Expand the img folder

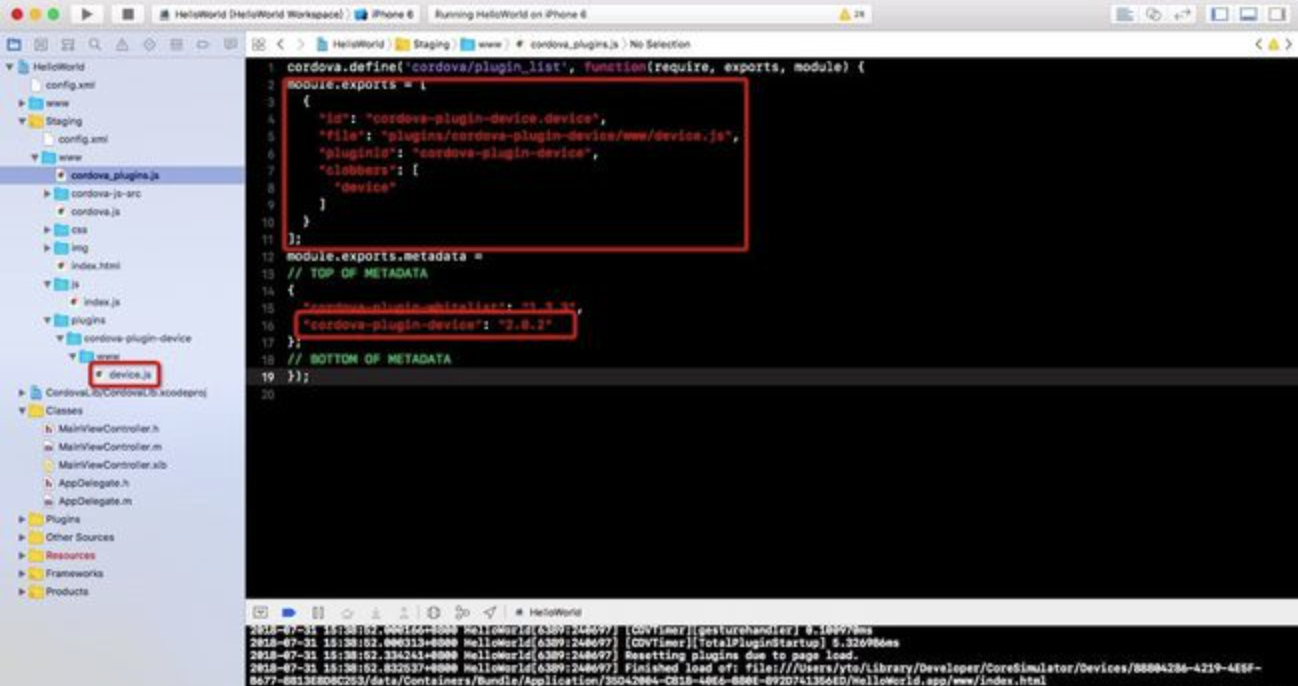click(47, 247)
